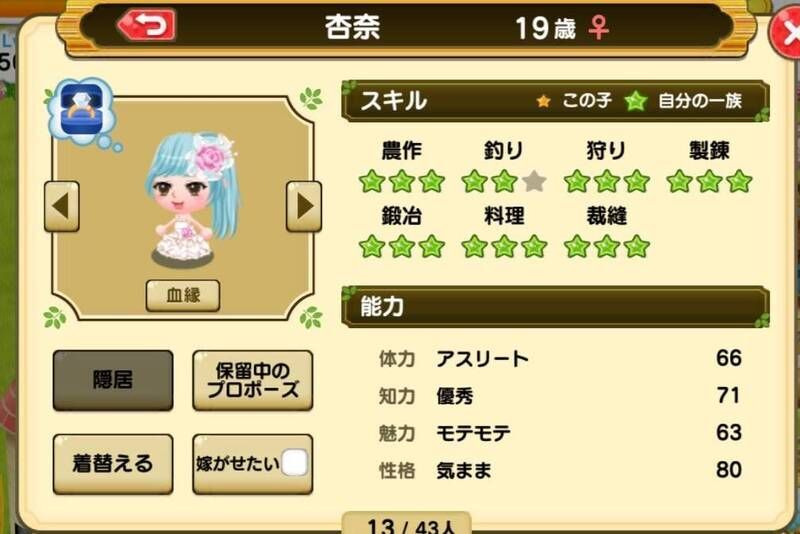Show previous character with left arrow
This screenshot has height=534, width=800.
coord(62,206)
